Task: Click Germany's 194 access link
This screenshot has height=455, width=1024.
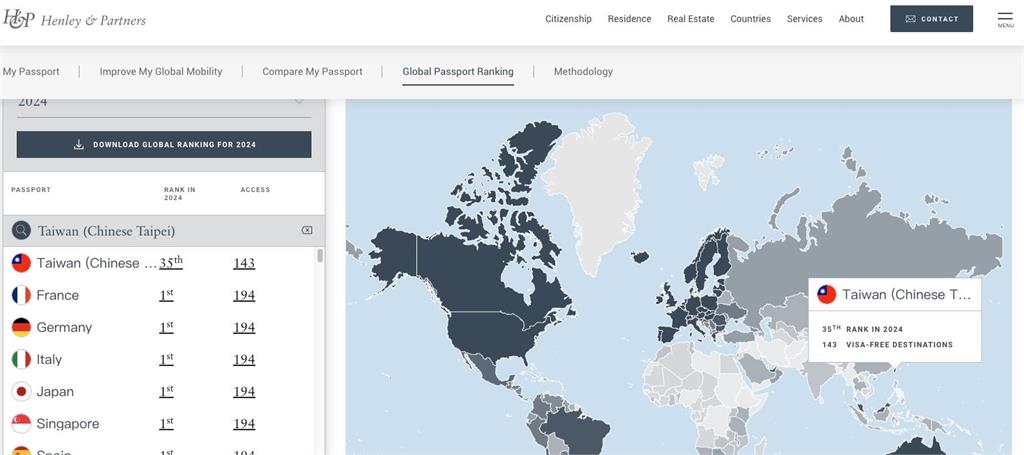Action: point(244,327)
